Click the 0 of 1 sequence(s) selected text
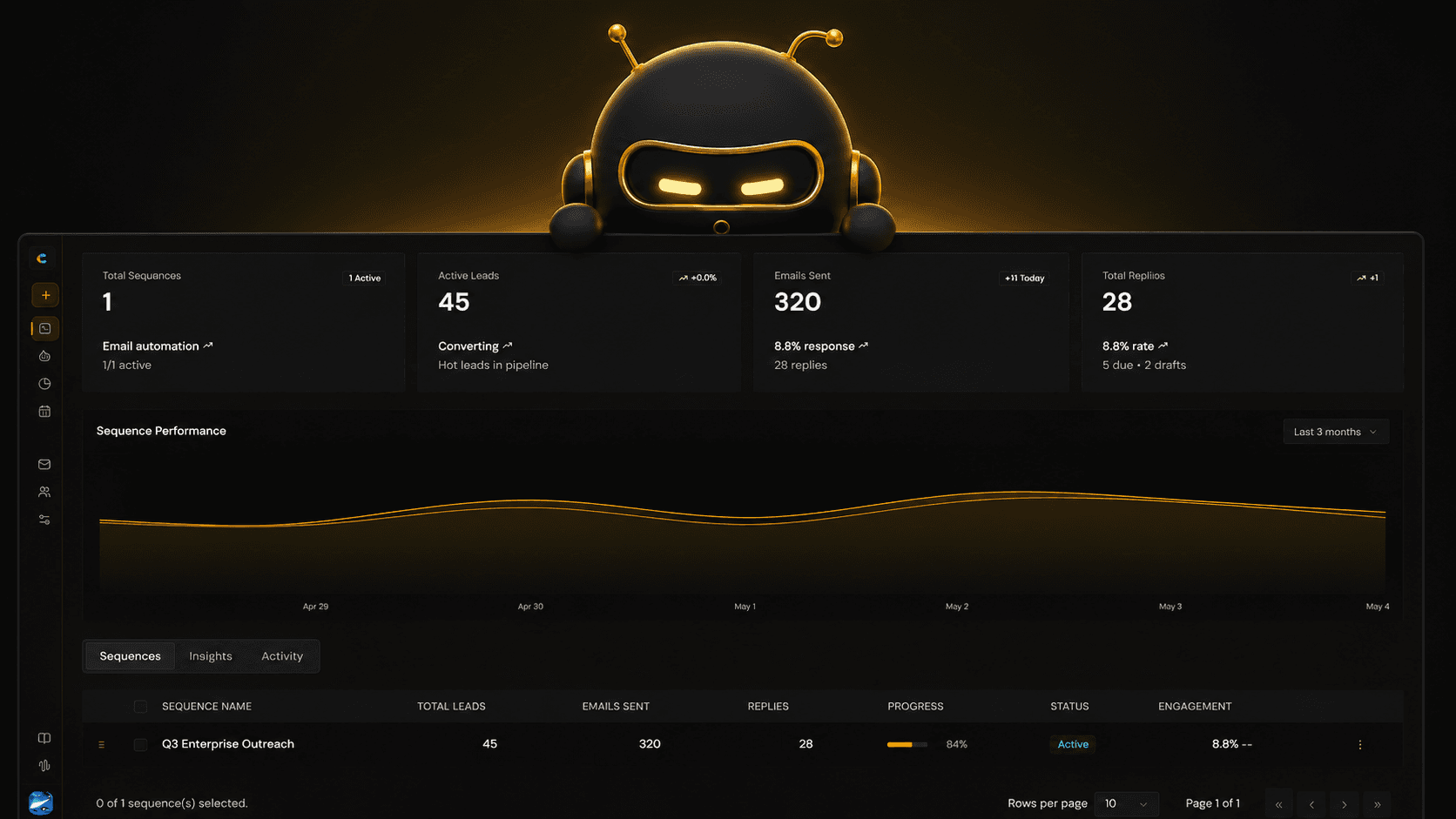This screenshot has width=1456, height=819. coord(172,803)
